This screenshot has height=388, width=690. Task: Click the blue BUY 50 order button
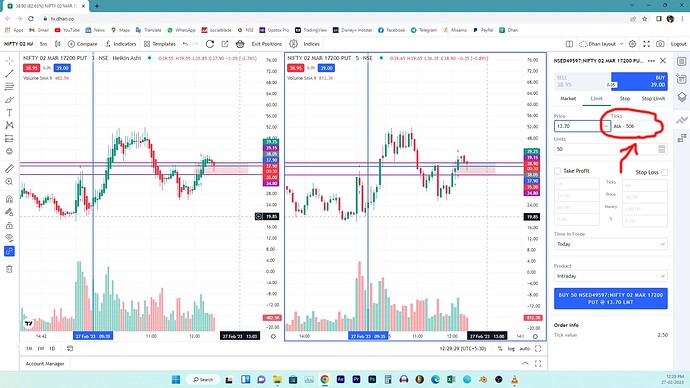point(611,299)
